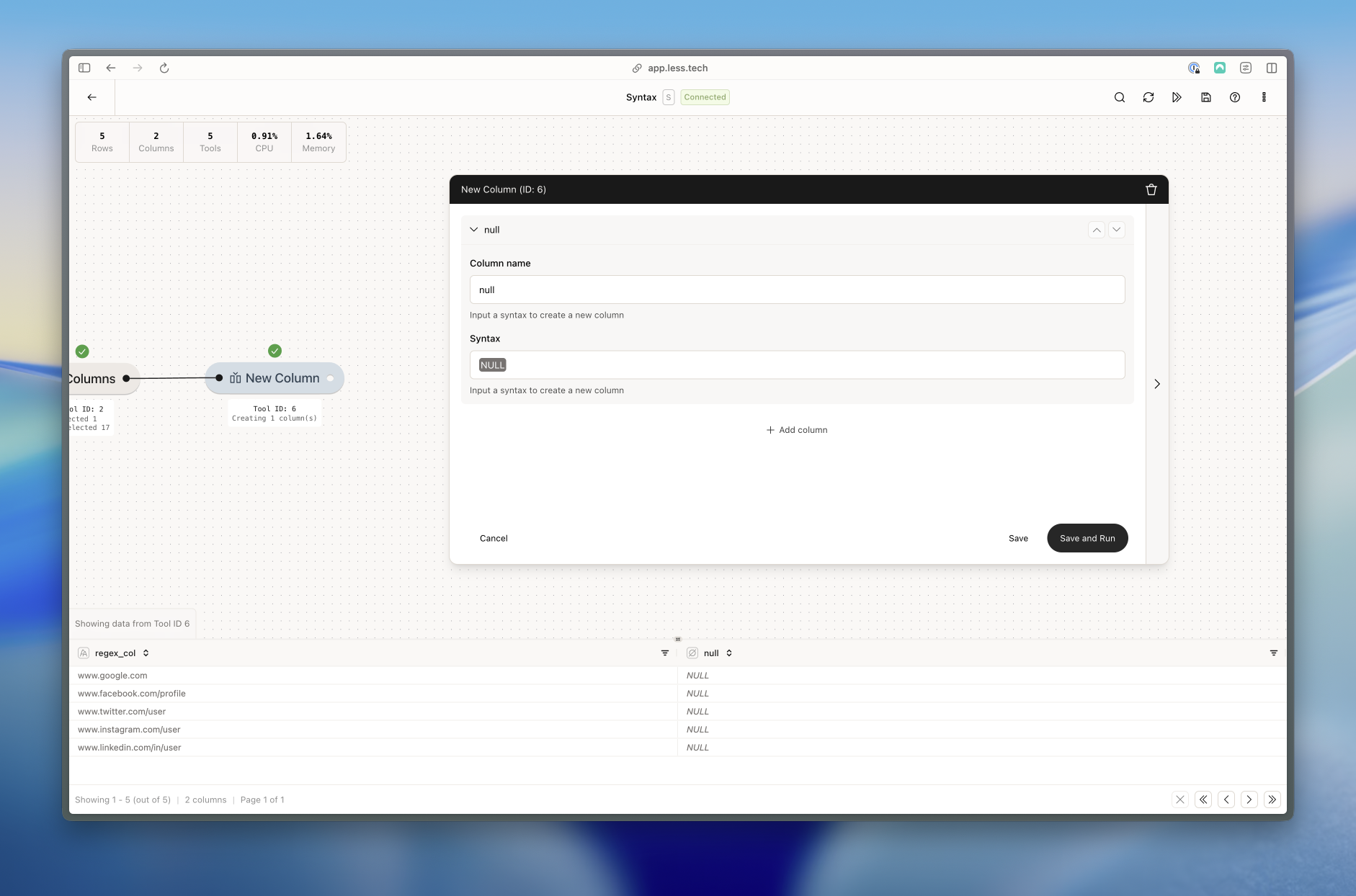Select the www.instagram.com/user cell

coord(373,730)
